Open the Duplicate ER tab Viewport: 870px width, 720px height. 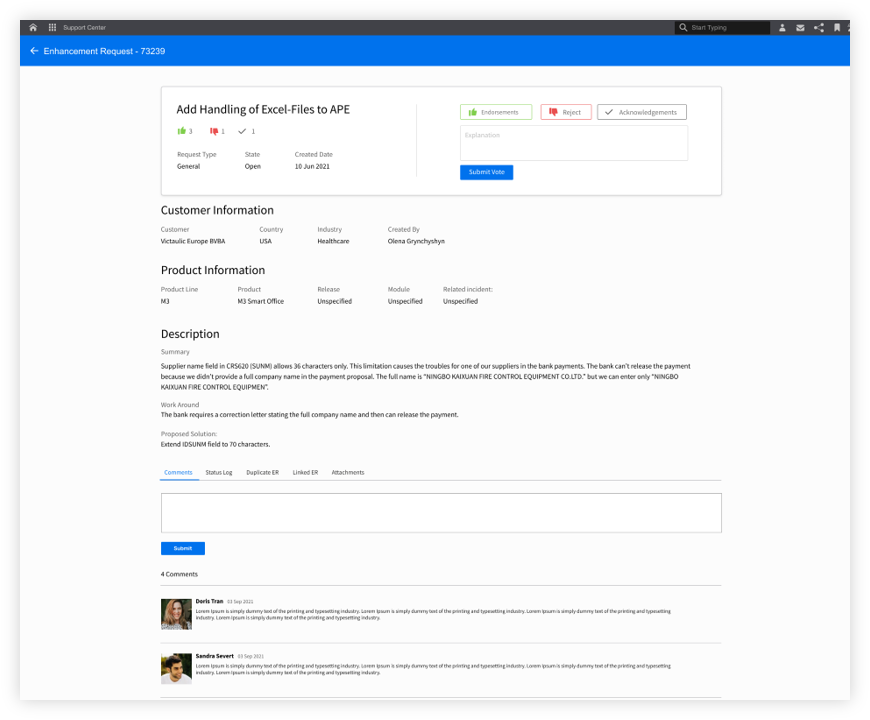coord(262,473)
